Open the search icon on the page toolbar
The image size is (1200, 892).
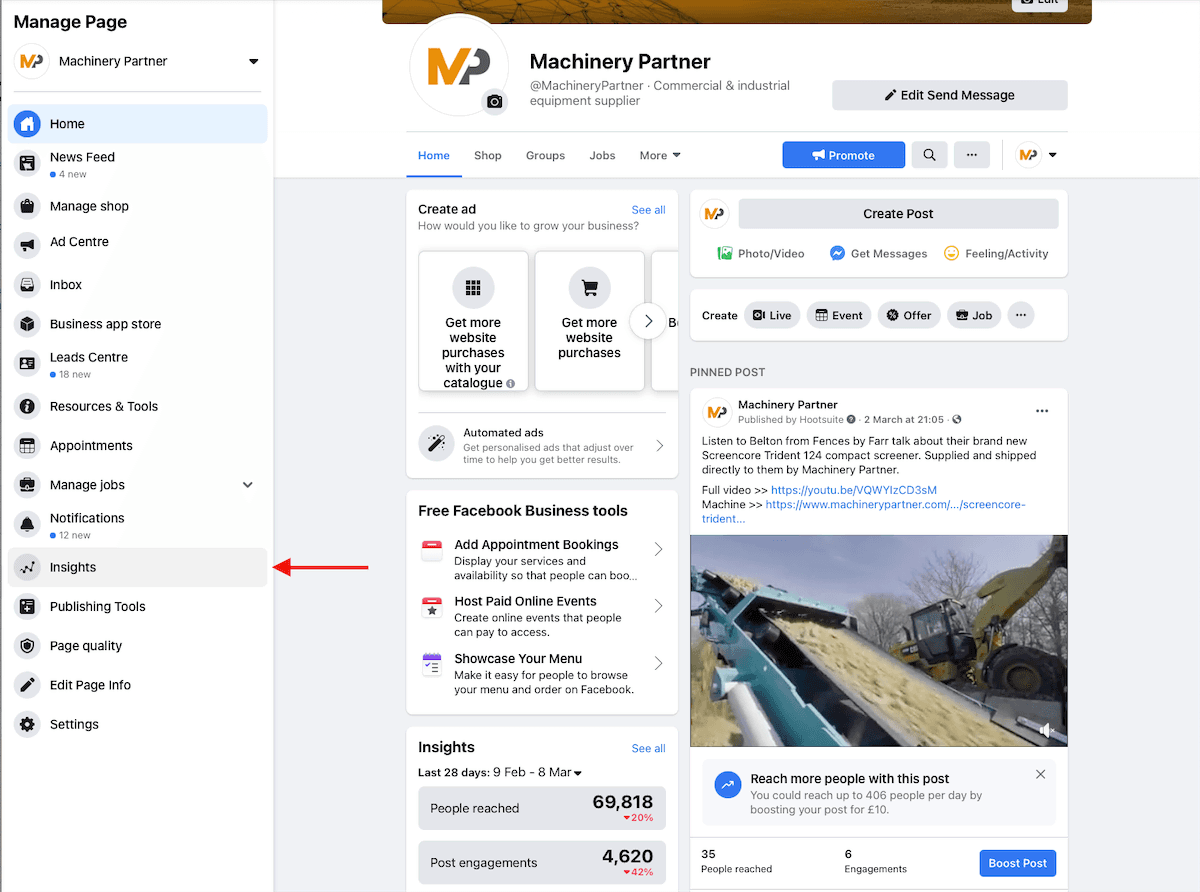[x=929, y=155]
